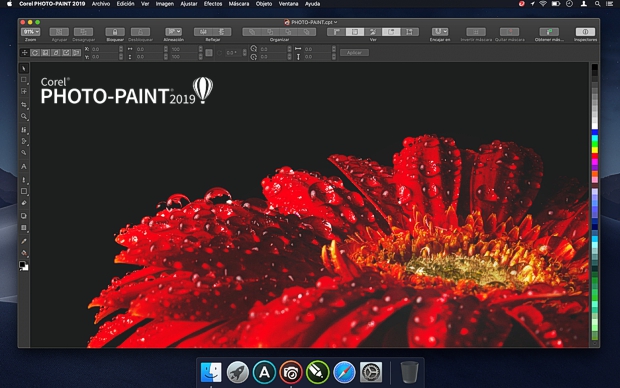The image size is (620, 388).
Task: Select position mode in property bar
Action: pyautogui.click(x=25, y=53)
